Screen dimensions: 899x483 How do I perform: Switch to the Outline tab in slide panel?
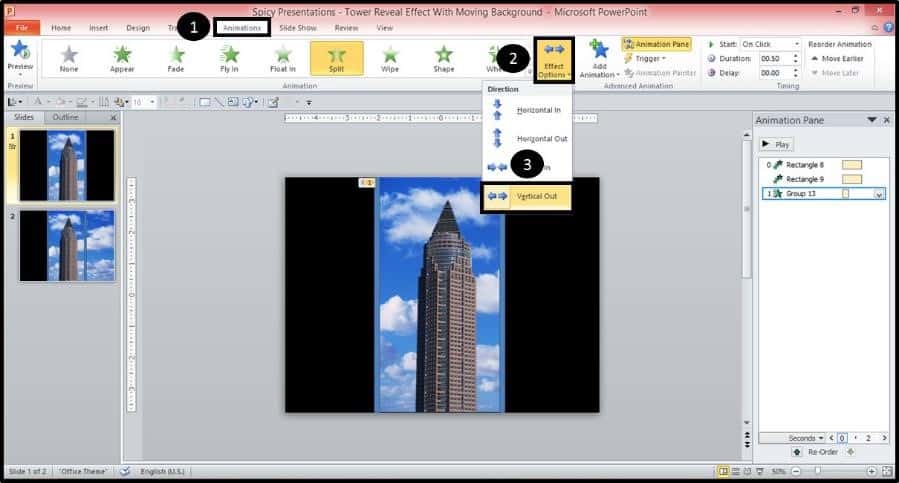(65, 117)
